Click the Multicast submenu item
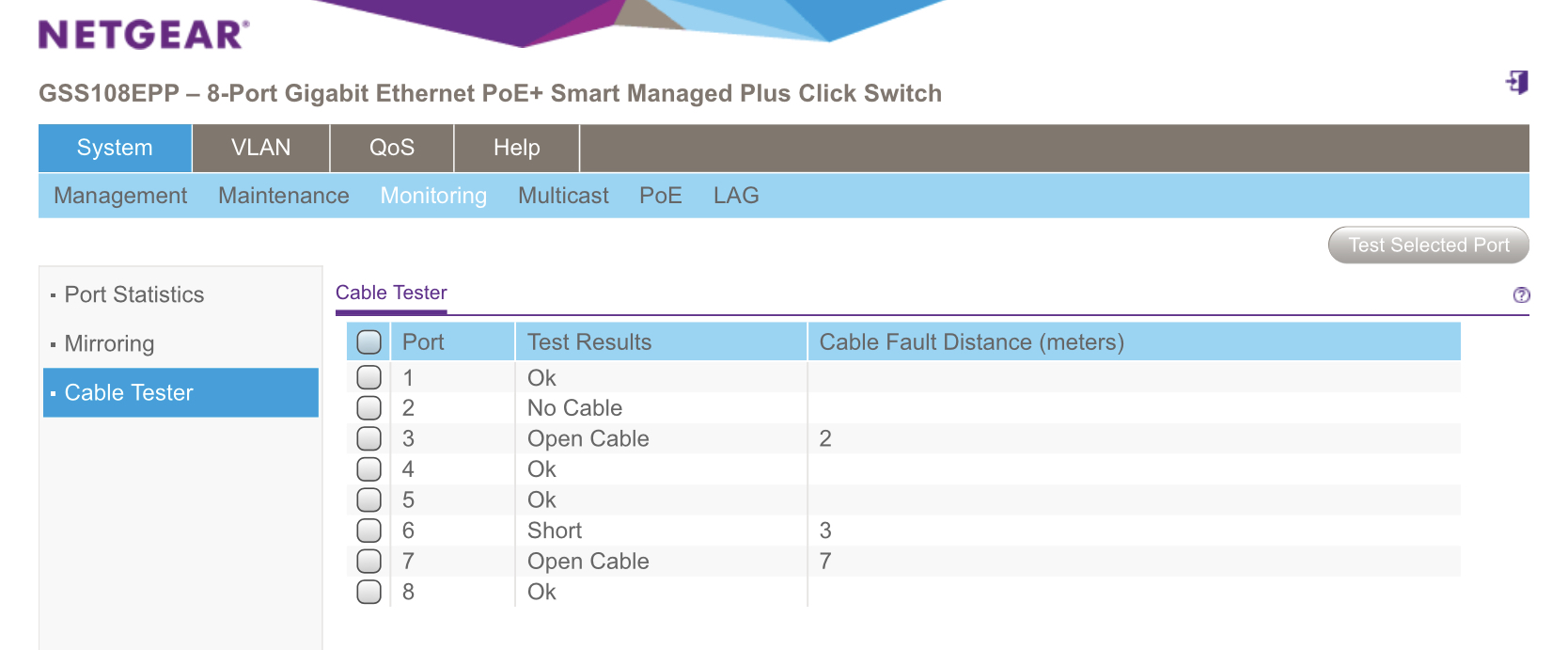The image size is (1568, 650). (563, 196)
